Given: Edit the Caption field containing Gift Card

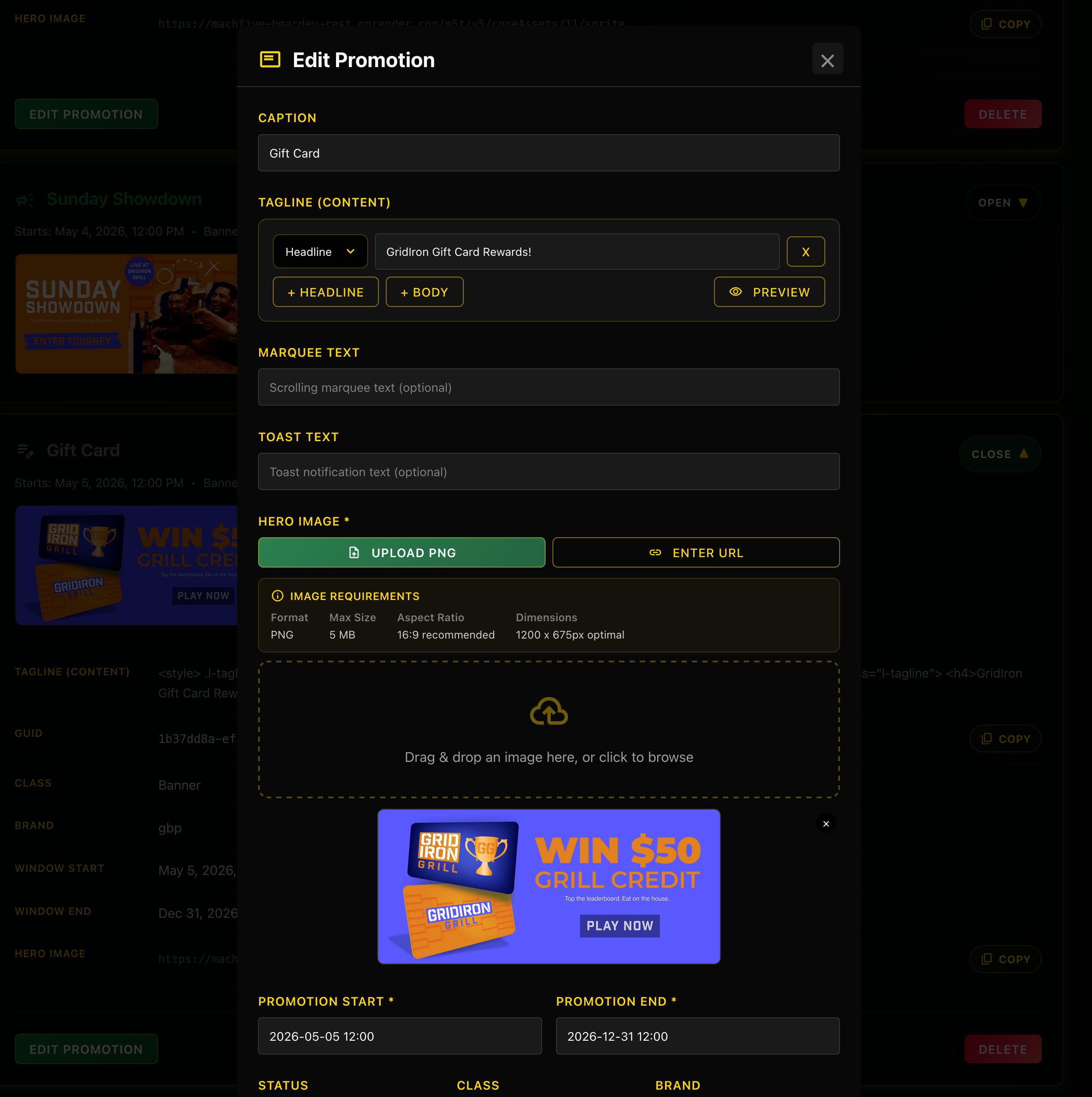Looking at the screenshot, I should coord(549,153).
